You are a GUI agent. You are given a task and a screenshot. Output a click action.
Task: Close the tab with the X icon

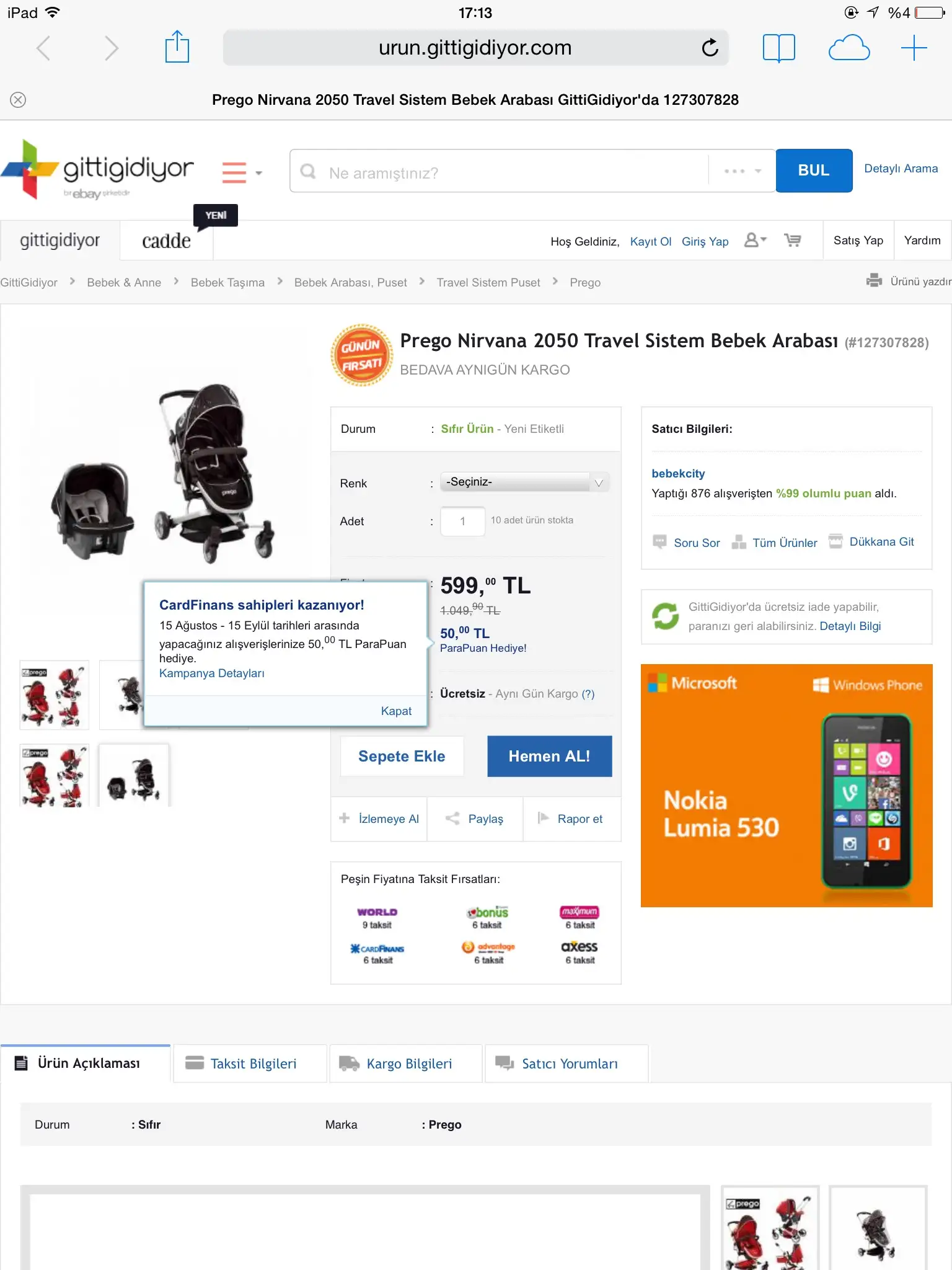(x=18, y=100)
